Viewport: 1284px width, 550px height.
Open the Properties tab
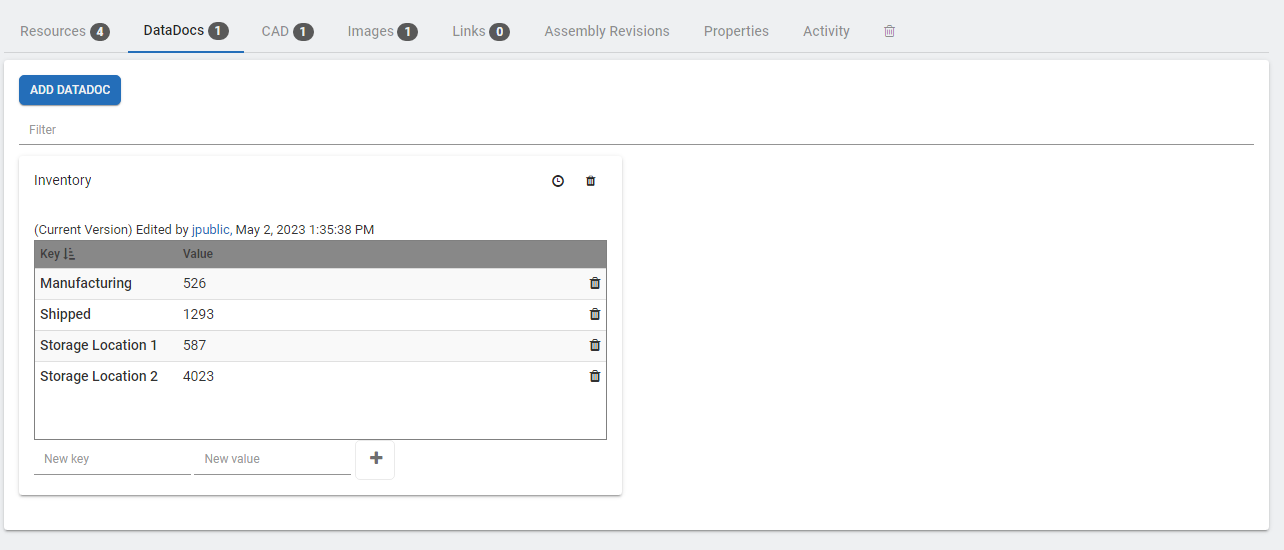tap(736, 31)
